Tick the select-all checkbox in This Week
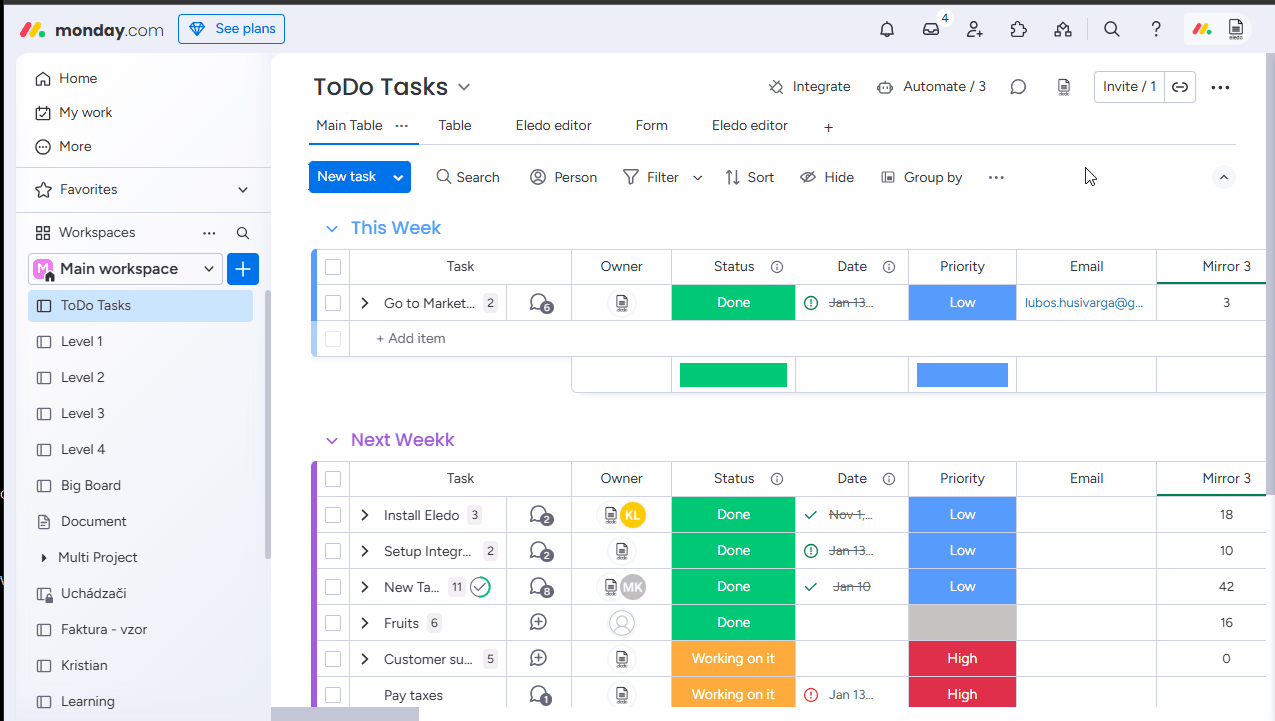Image resolution: width=1275 pixels, height=721 pixels. click(x=333, y=267)
